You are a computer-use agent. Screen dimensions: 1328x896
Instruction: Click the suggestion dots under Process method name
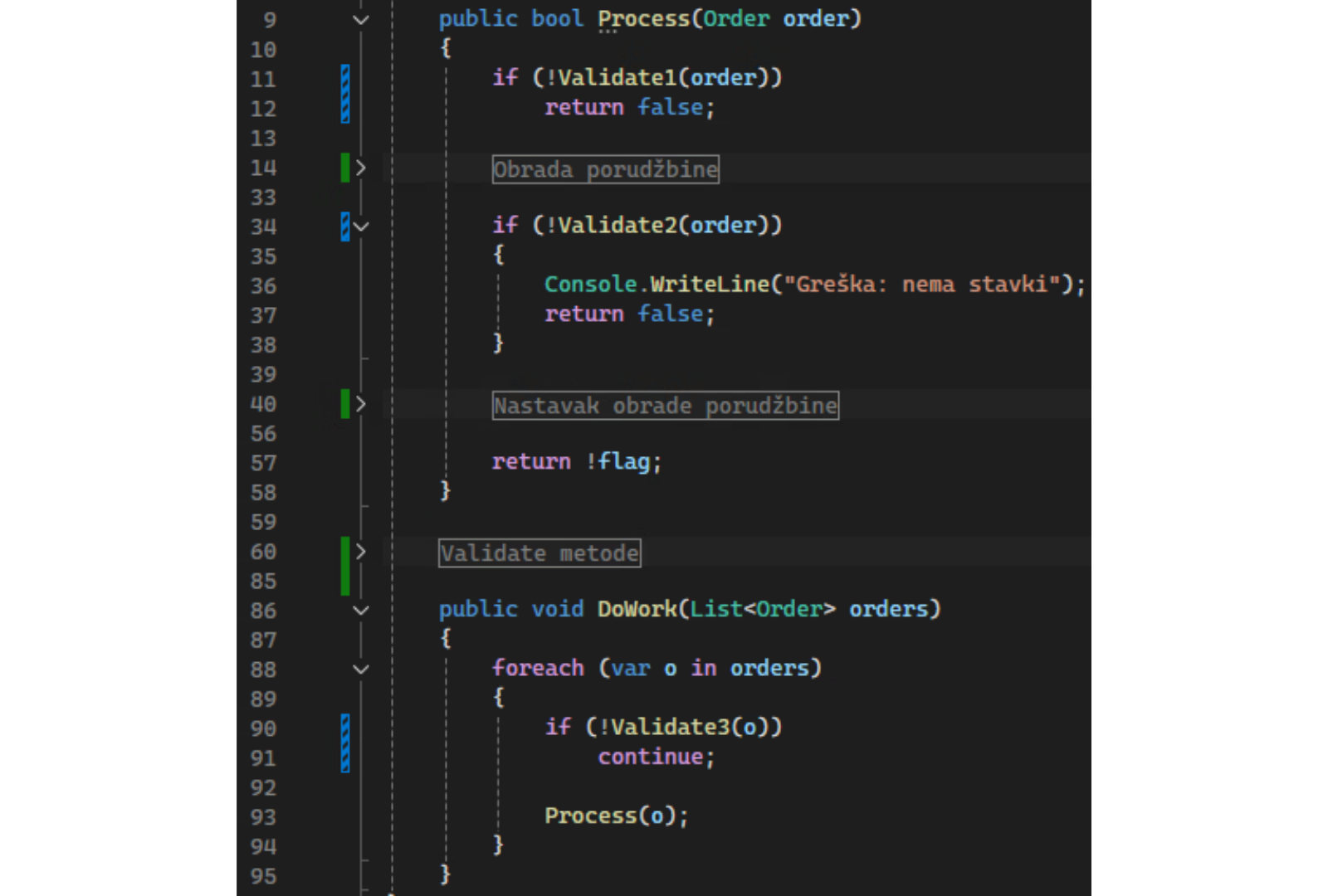(608, 31)
